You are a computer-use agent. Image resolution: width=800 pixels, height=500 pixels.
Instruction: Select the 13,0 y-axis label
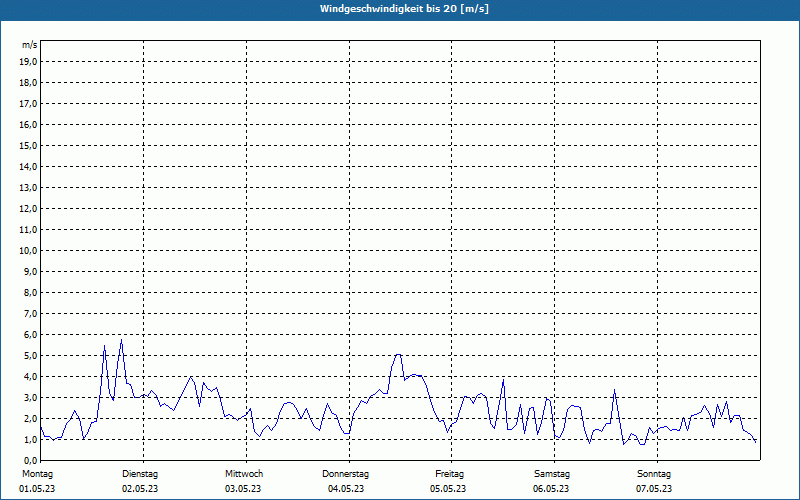tap(28, 187)
